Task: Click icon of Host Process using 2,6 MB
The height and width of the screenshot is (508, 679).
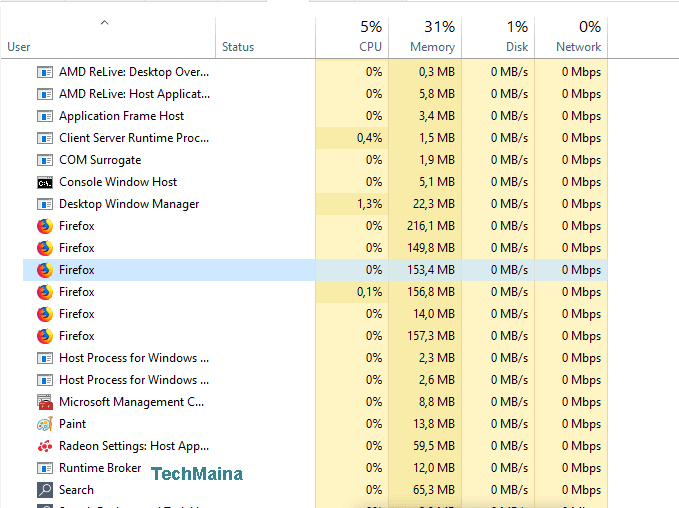Action: pos(45,380)
